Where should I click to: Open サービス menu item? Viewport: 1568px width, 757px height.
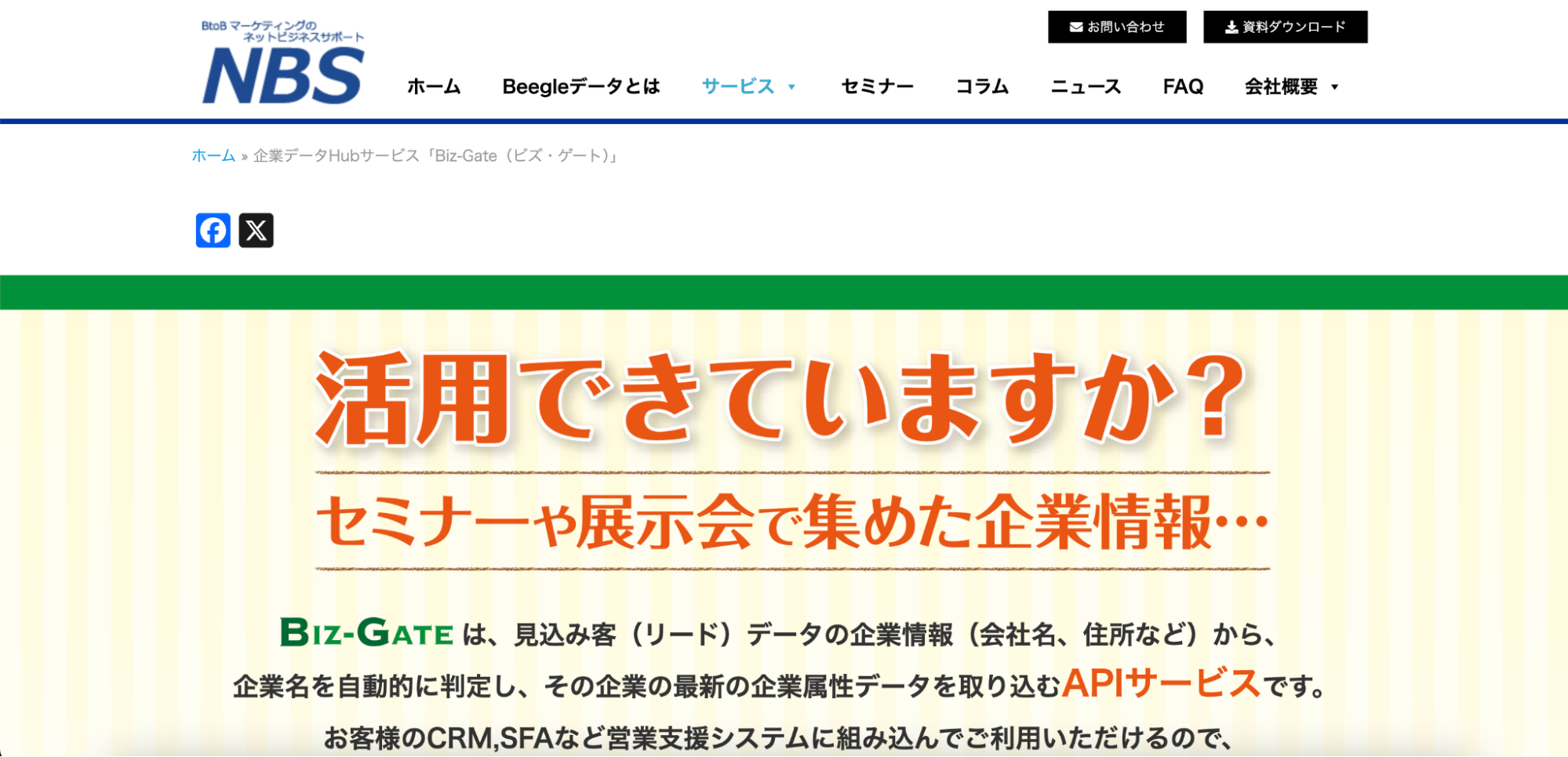(x=738, y=86)
